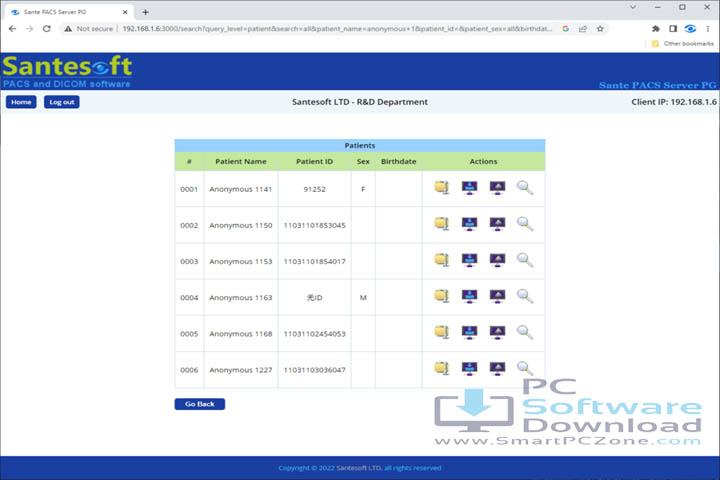This screenshot has width=720, height=480.
Task: Click the Anonymous 1153 patient name cell
Action: (x=241, y=261)
